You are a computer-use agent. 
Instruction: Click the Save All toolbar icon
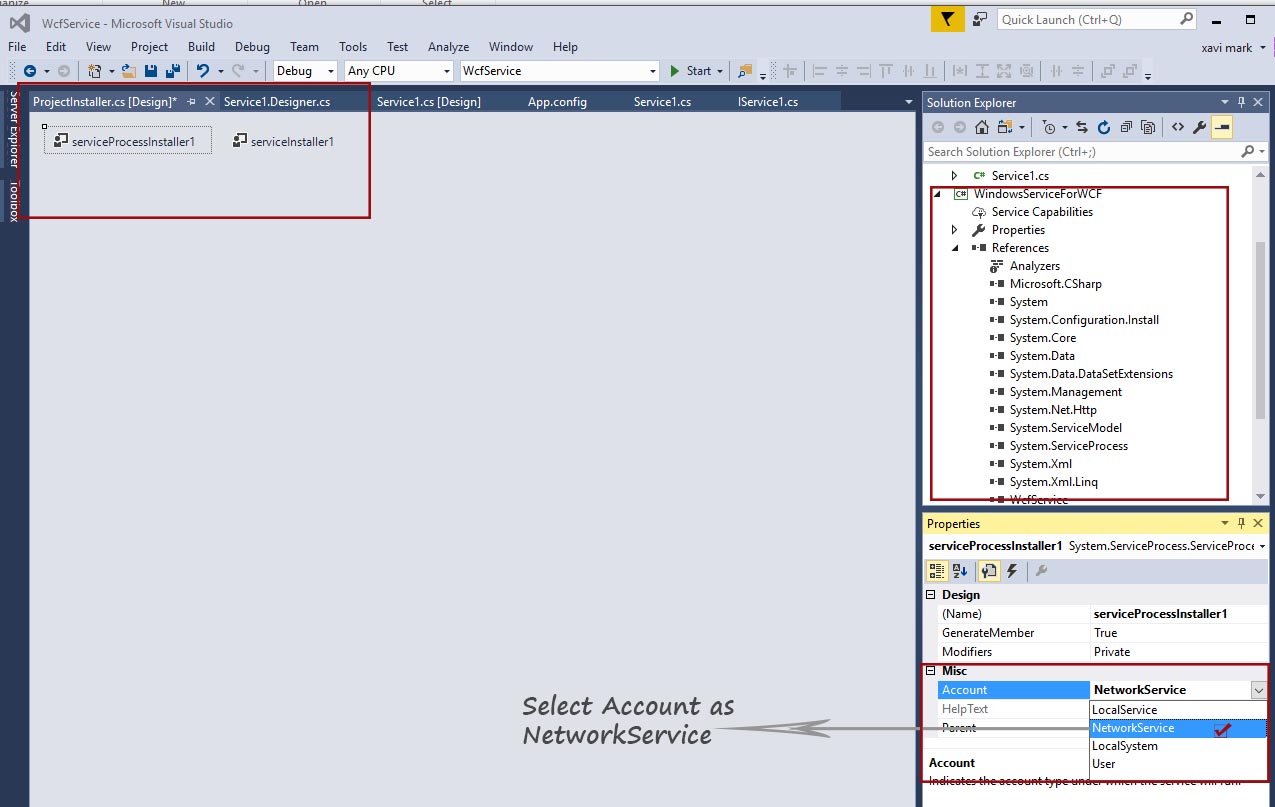pos(172,71)
